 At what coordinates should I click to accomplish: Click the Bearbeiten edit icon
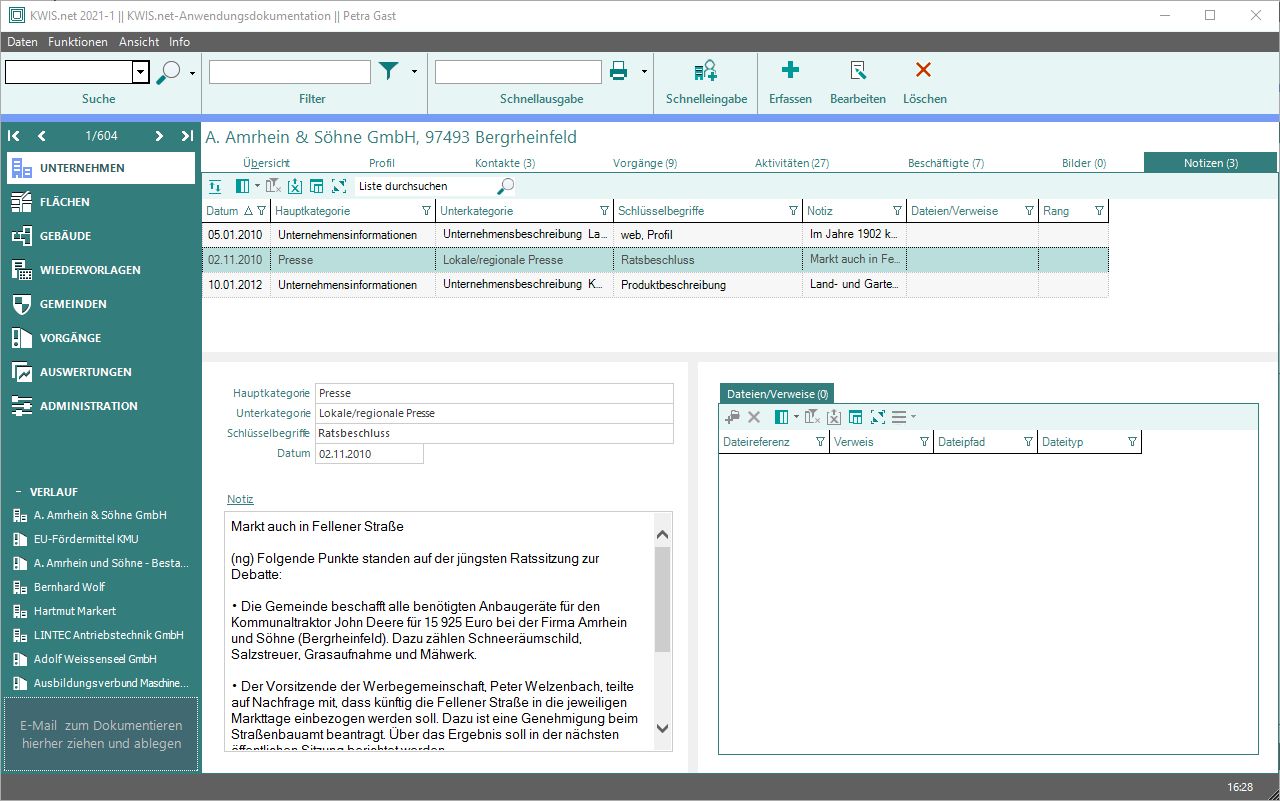click(857, 71)
